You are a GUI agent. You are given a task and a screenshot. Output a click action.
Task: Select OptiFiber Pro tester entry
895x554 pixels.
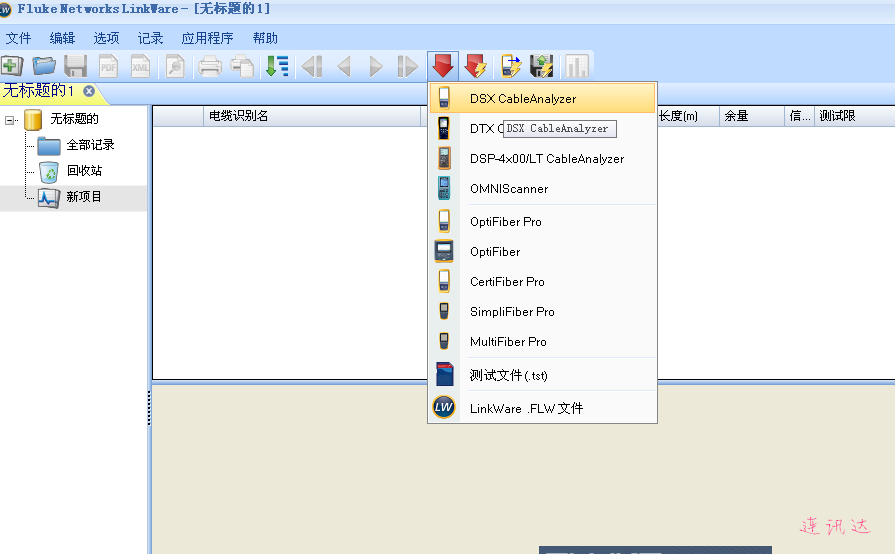[x=505, y=222]
